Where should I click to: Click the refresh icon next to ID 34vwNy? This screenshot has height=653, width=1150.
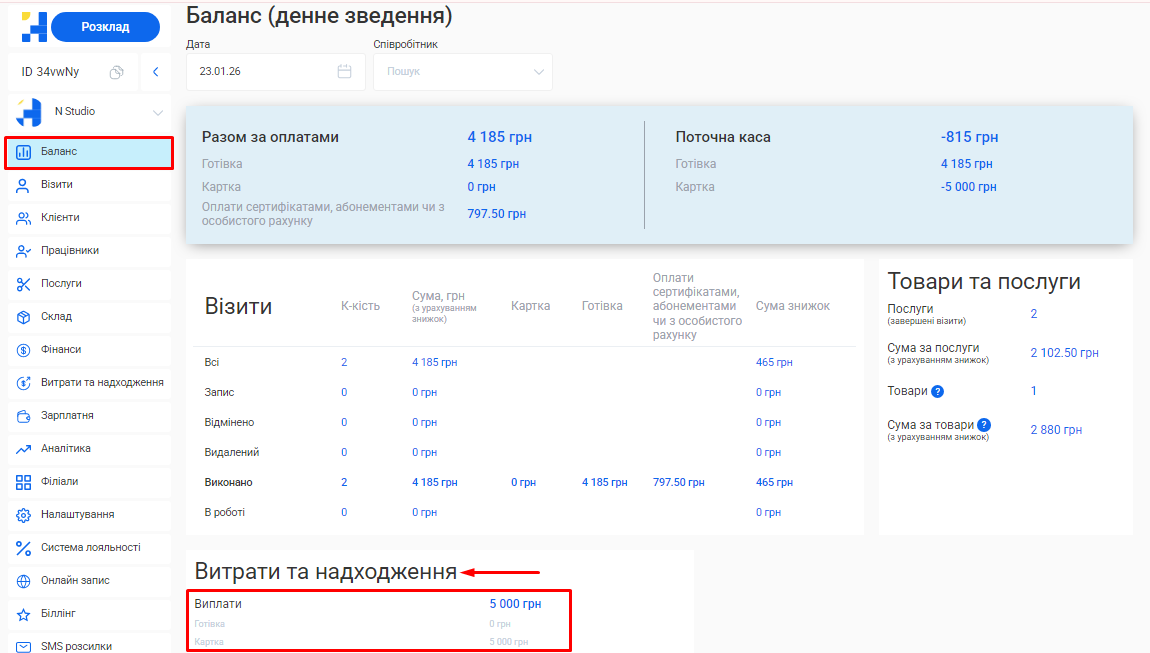(x=116, y=72)
